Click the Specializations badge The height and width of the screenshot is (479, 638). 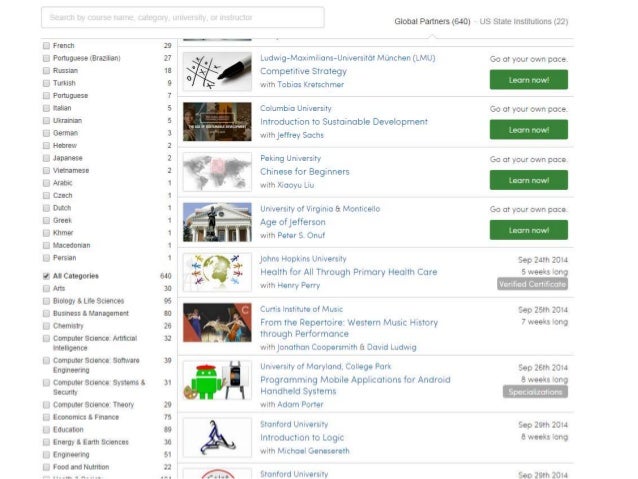pos(535,392)
